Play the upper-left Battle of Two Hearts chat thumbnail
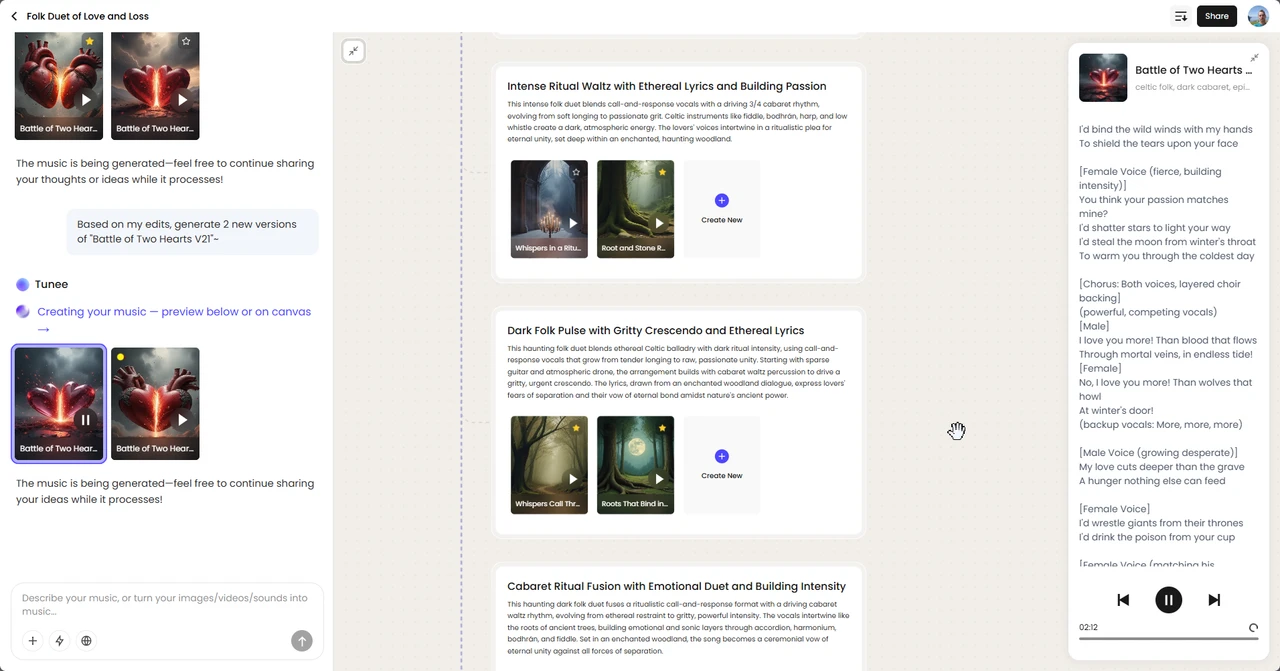The image size is (1280, 671). click(86, 100)
